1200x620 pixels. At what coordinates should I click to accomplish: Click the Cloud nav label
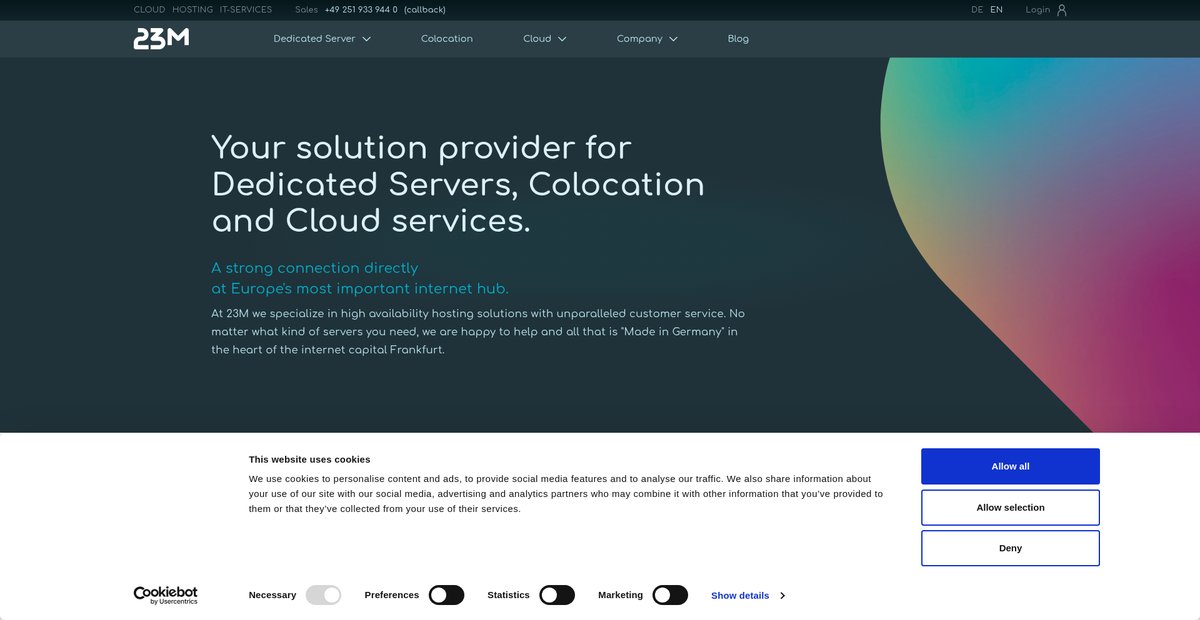click(x=537, y=39)
